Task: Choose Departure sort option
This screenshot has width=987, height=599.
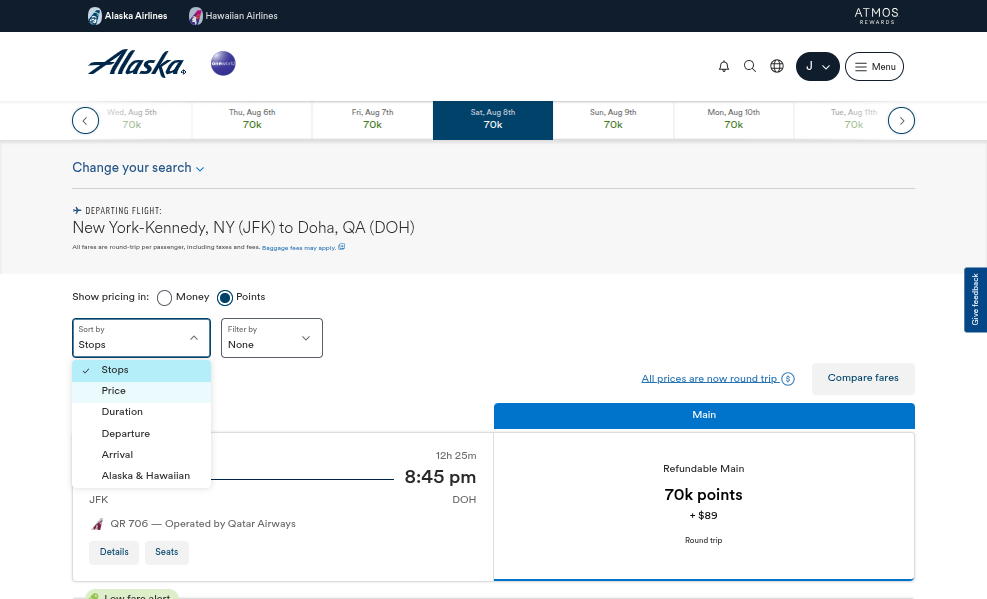Action: point(142,434)
